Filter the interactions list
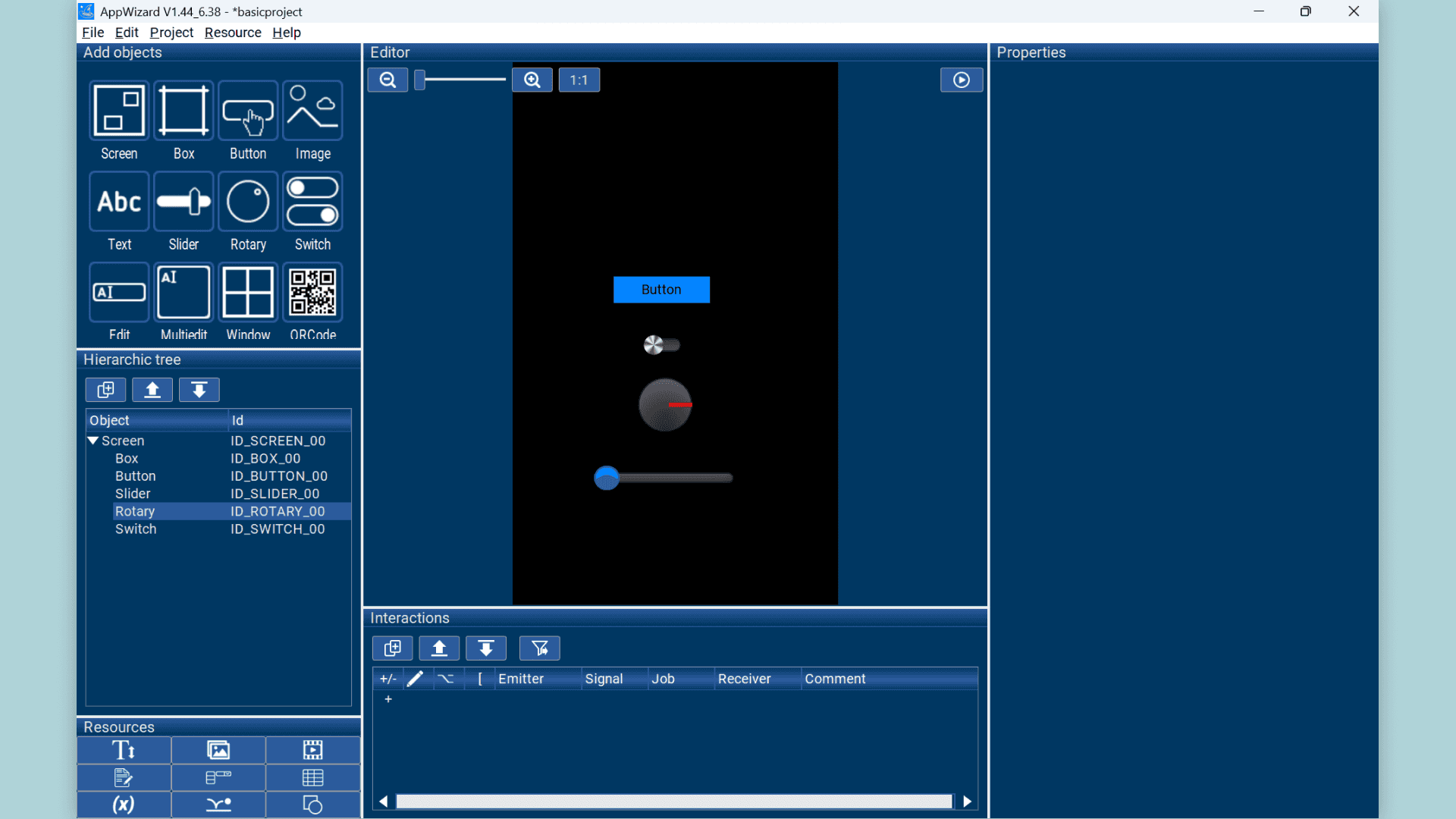The width and height of the screenshot is (1456, 819). (x=539, y=648)
